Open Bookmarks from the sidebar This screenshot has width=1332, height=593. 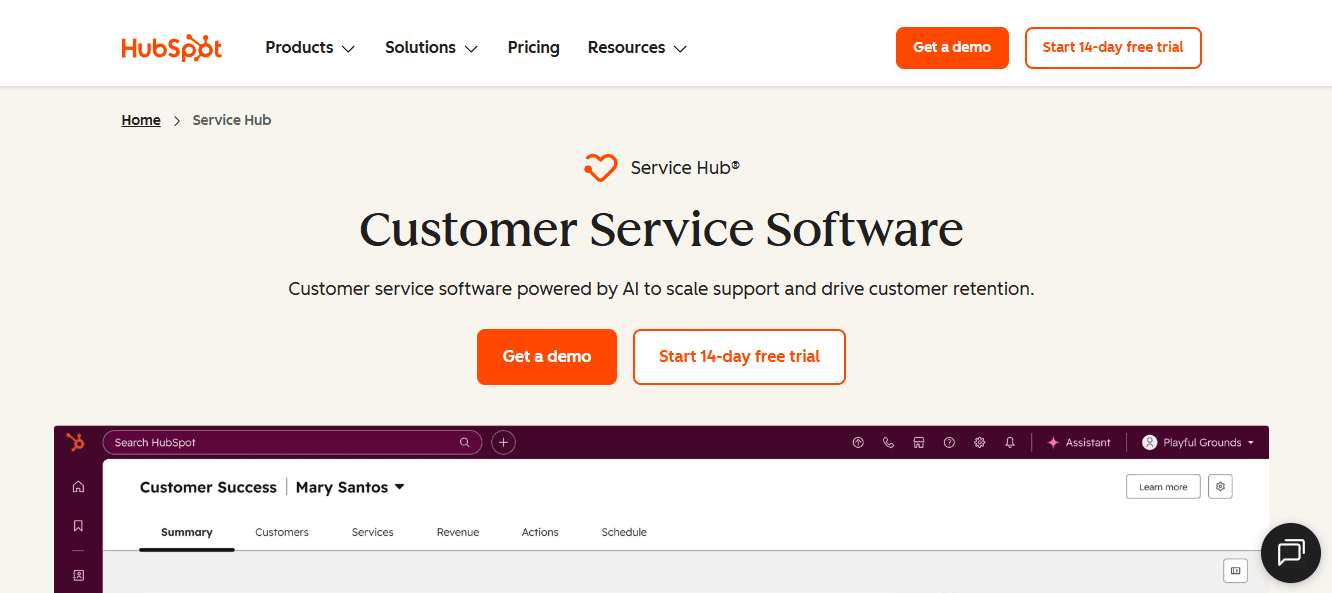pos(78,525)
